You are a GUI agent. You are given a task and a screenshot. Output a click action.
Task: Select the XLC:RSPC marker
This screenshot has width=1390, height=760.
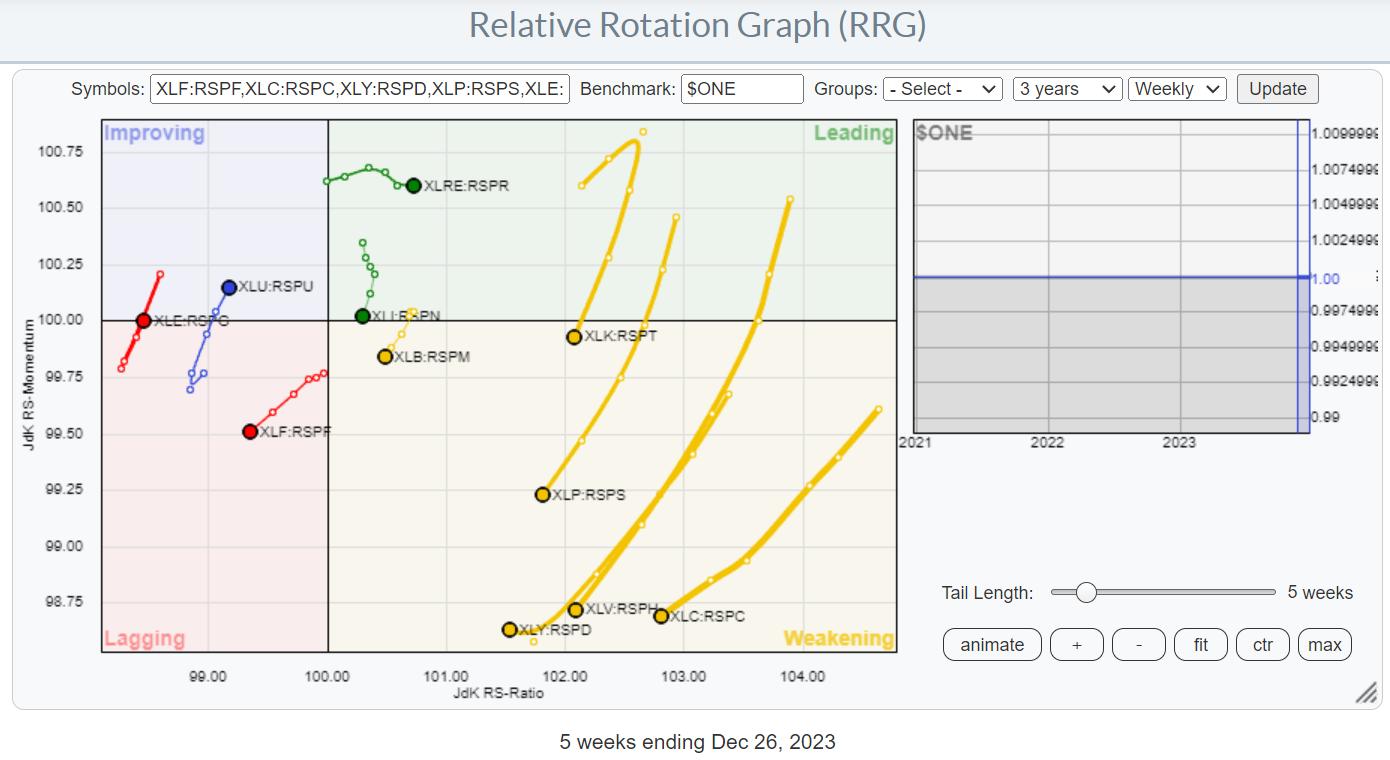coord(661,616)
